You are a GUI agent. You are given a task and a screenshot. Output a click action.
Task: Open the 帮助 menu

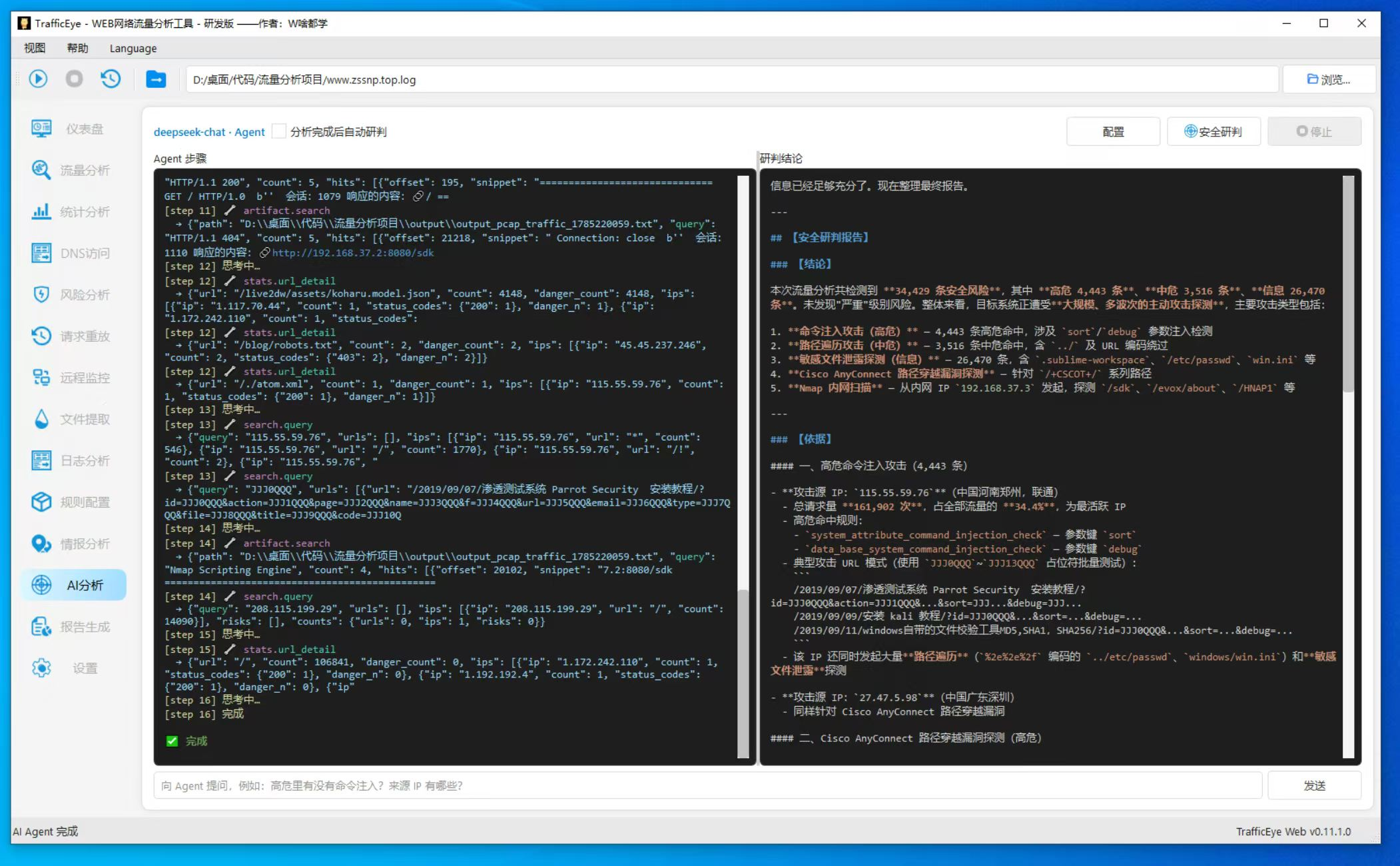pos(77,48)
